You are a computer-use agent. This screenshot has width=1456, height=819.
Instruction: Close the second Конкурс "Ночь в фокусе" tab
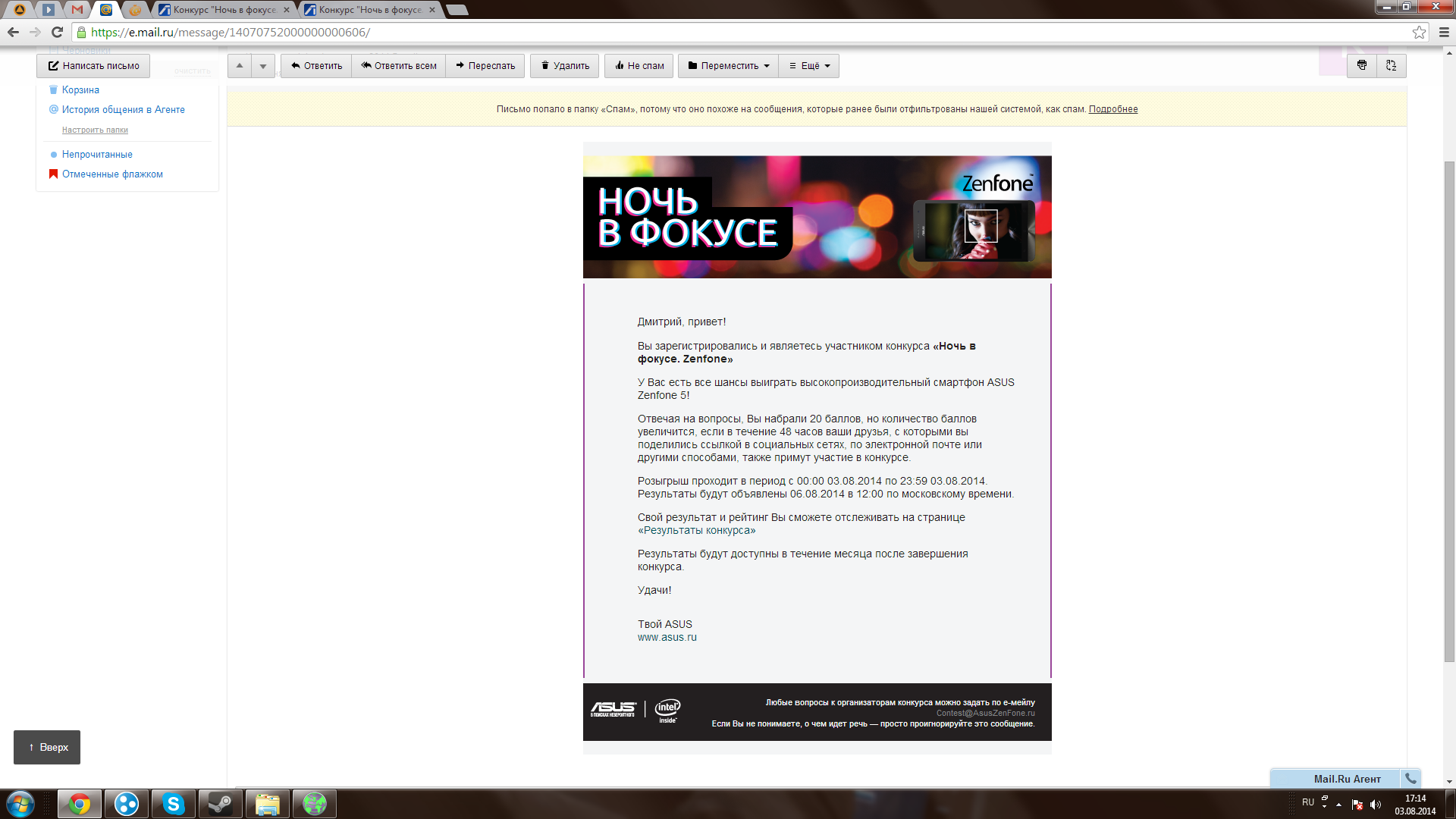tap(432, 10)
